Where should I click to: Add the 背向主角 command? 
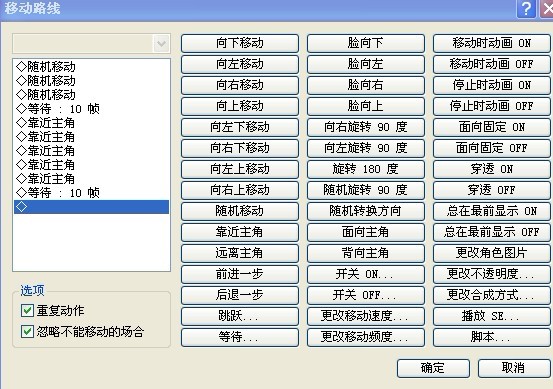pos(366,253)
